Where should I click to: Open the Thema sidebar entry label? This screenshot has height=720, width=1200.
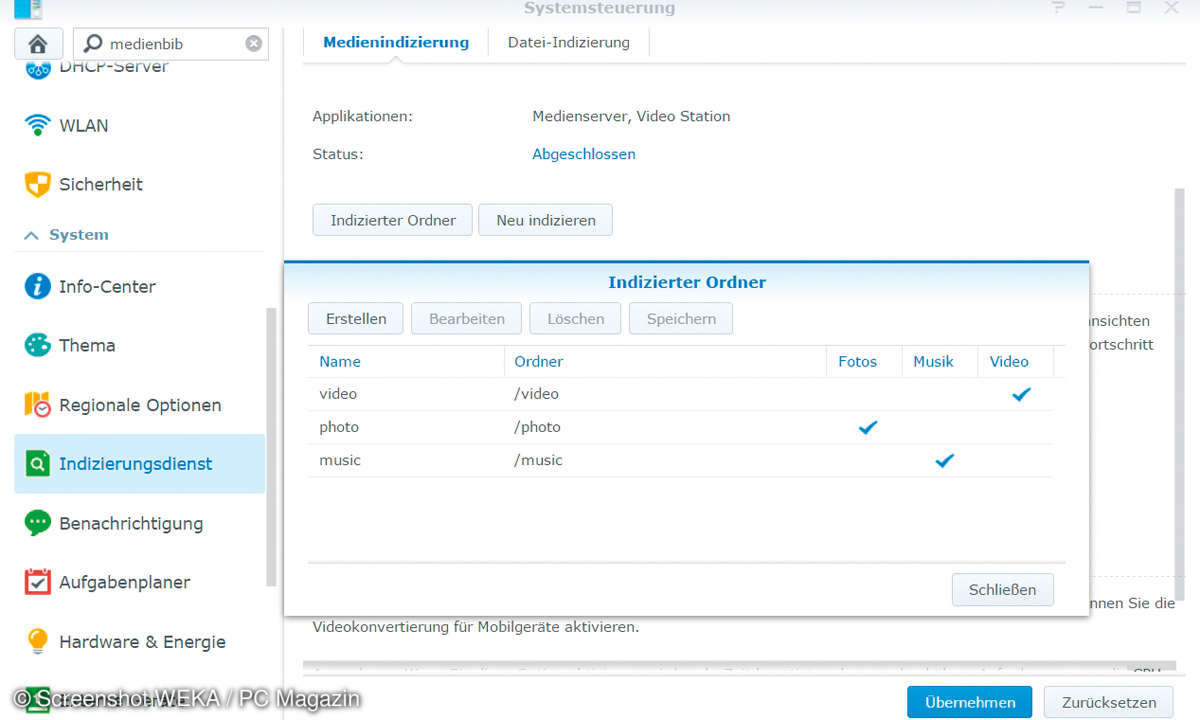click(x=87, y=346)
